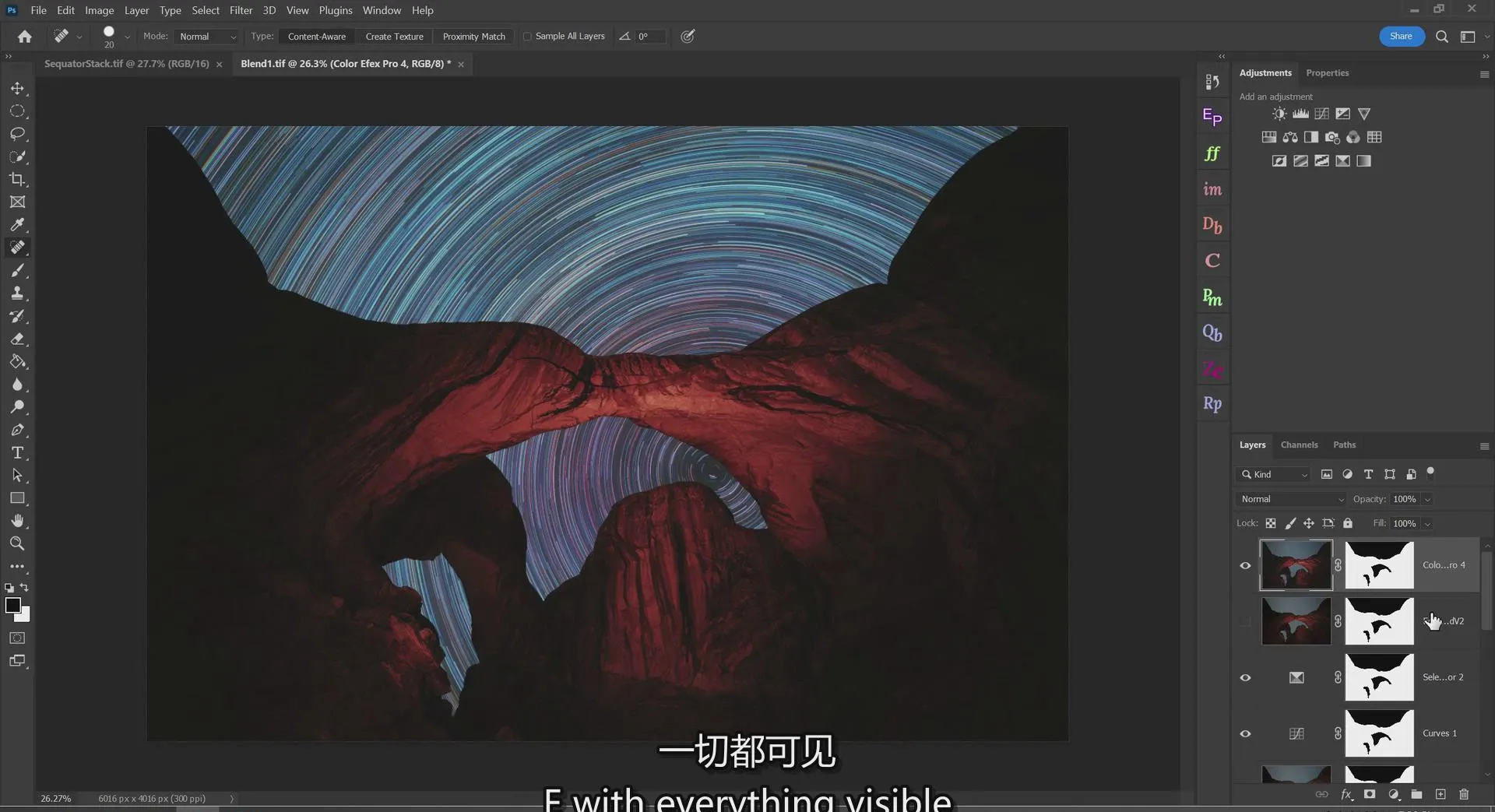This screenshot has height=812, width=1495.
Task: Expand the Opacity slider dropdown
Action: (1428, 499)
